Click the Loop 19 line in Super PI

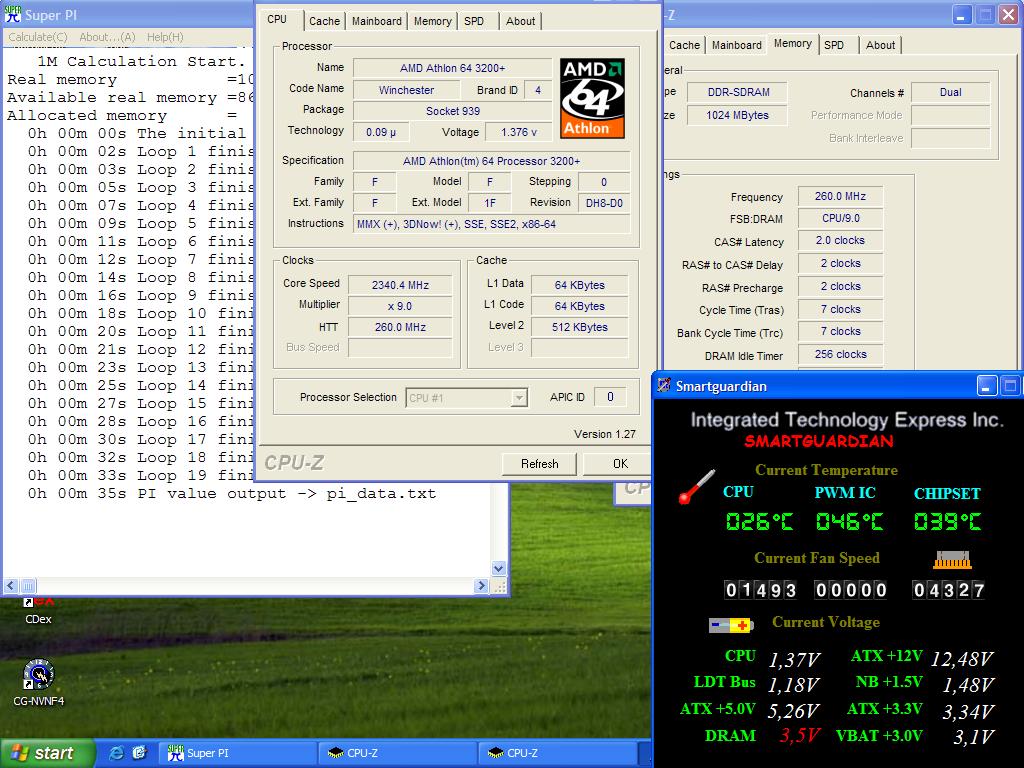click(x=140, y=475)
